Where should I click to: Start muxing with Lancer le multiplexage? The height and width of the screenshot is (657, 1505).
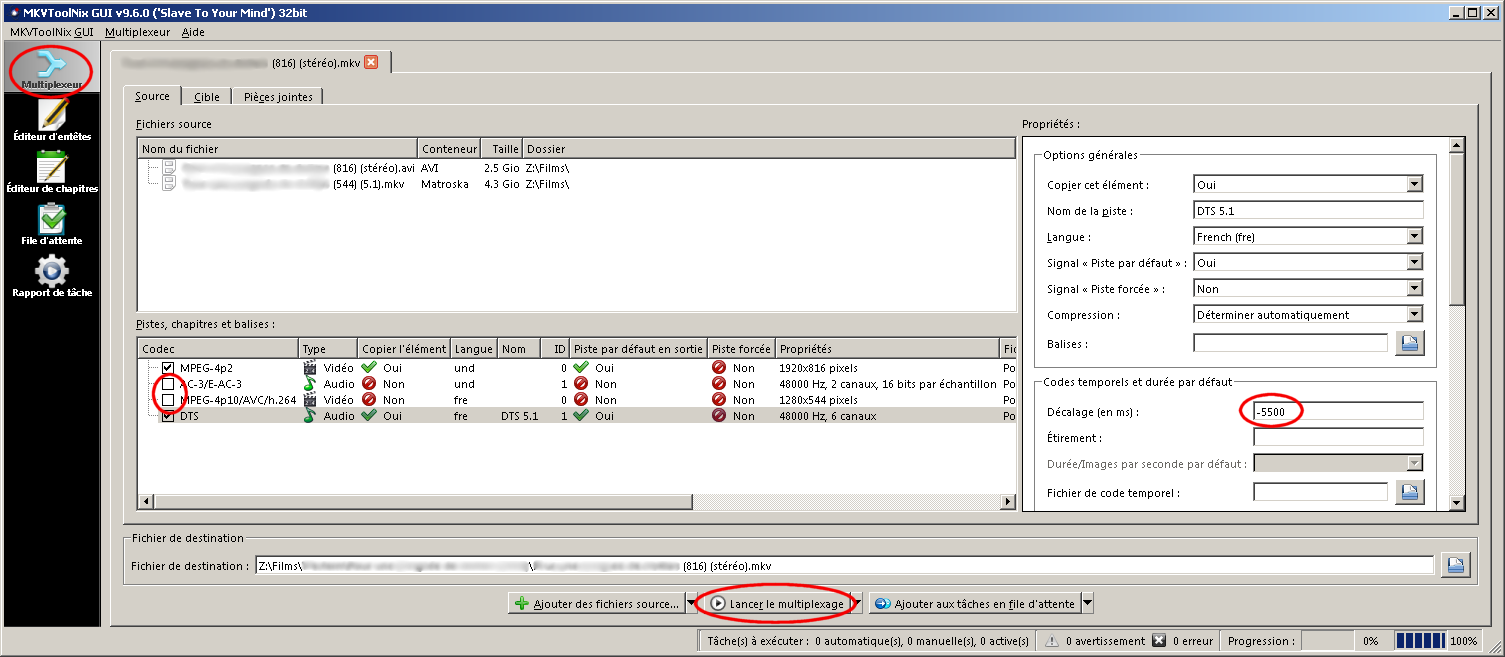tap(778, 604)
